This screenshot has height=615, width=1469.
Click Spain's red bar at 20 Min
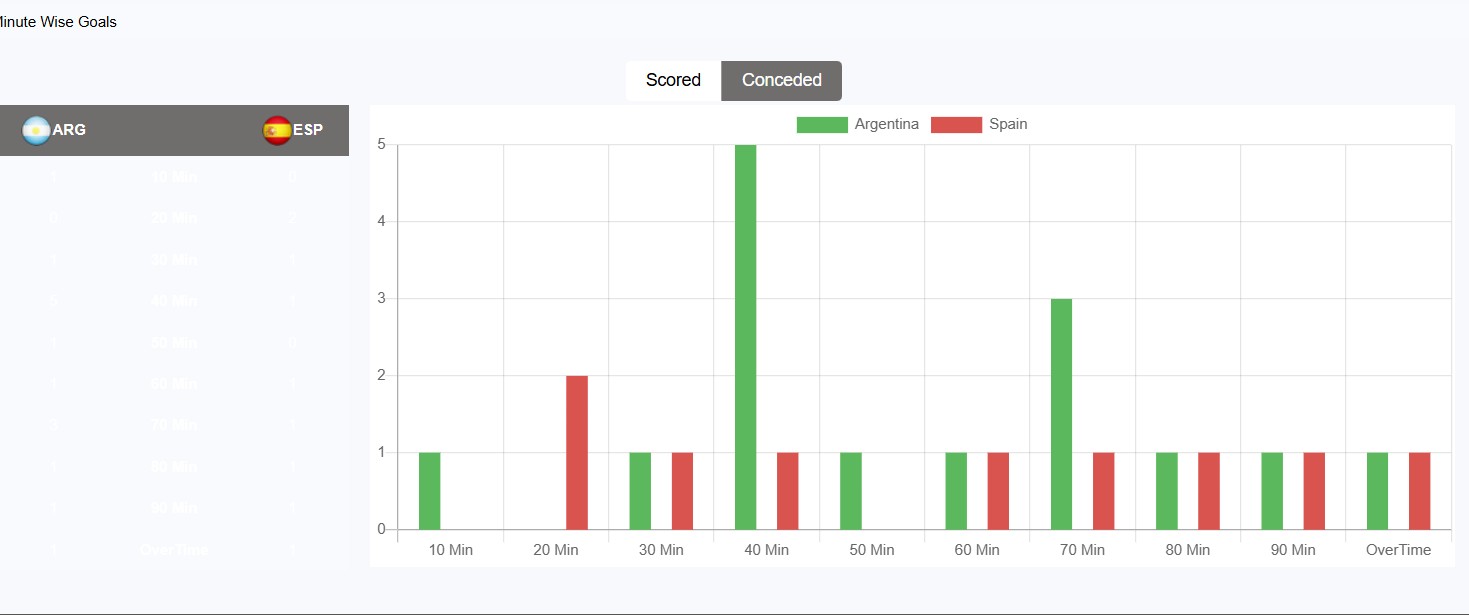(x=577, y=452)
